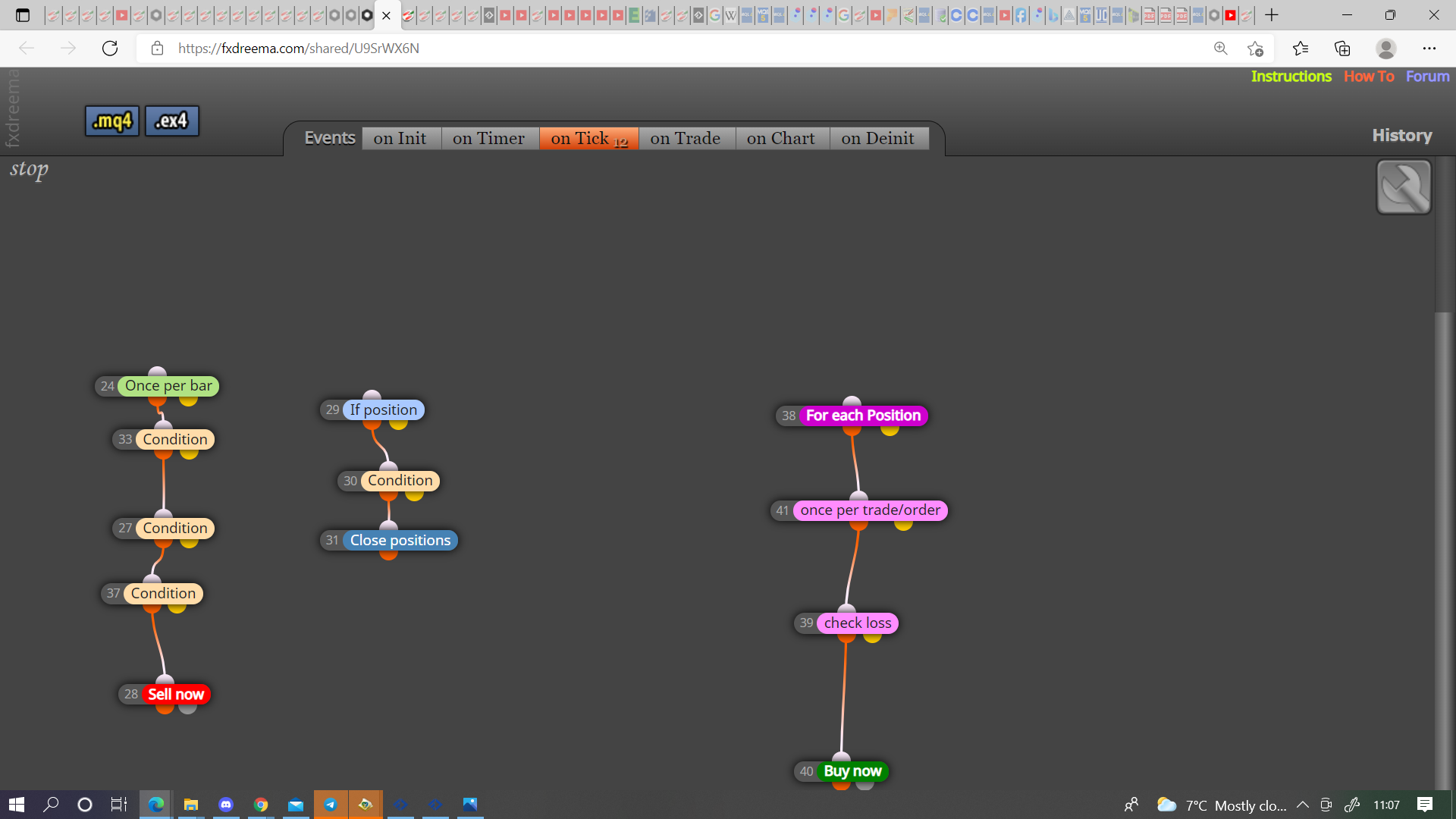
Task: Download the .mq4 source file
Action: click(112, 121)
